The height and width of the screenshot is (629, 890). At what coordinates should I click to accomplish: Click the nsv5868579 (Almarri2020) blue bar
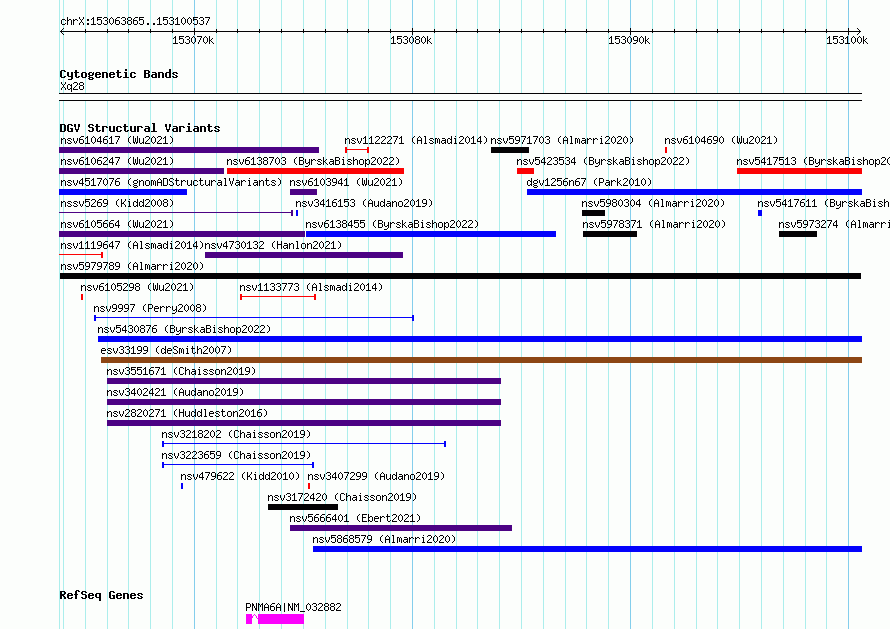(x=587, y=549)
